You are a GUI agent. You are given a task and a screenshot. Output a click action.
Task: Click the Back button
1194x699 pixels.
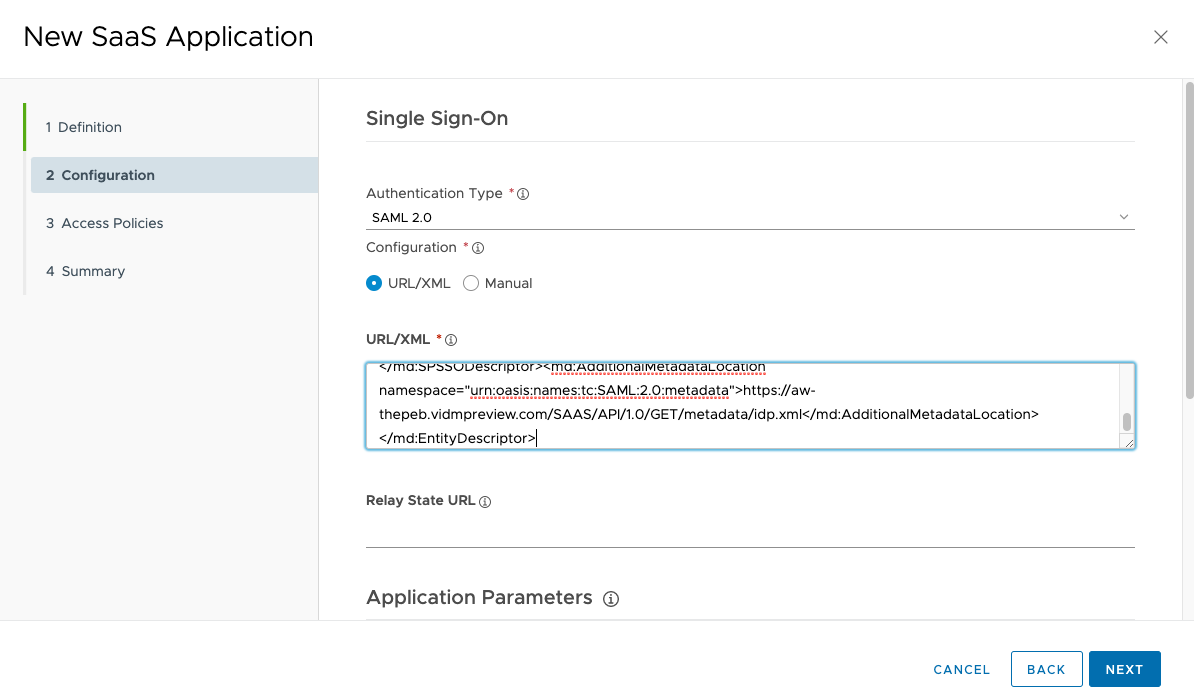(x=1046, y=669)
